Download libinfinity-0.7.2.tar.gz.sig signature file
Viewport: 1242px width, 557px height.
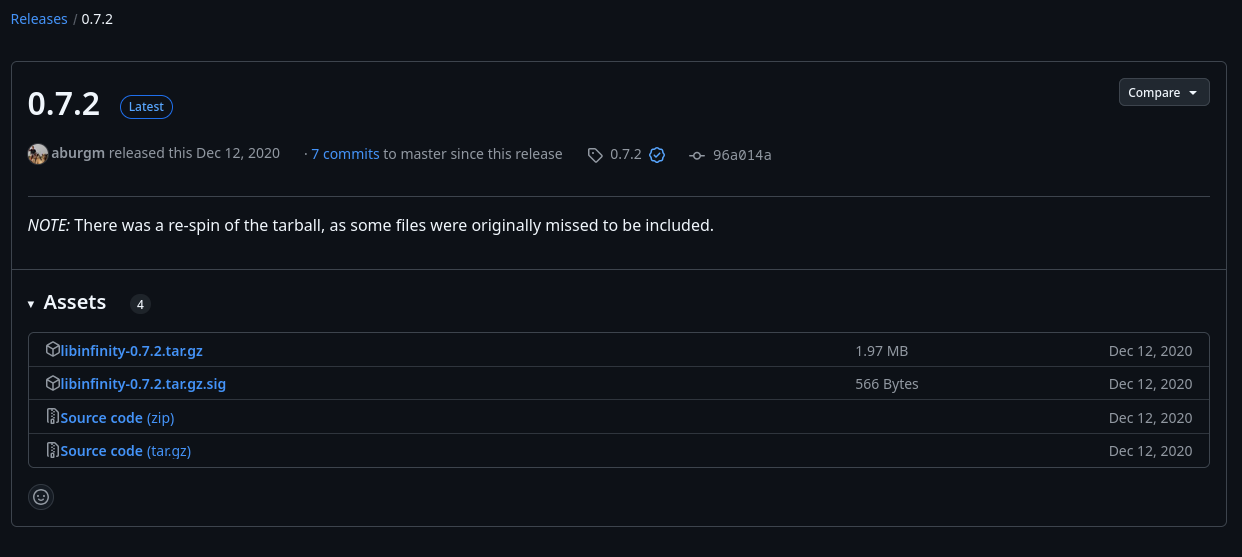click(143, 384)
